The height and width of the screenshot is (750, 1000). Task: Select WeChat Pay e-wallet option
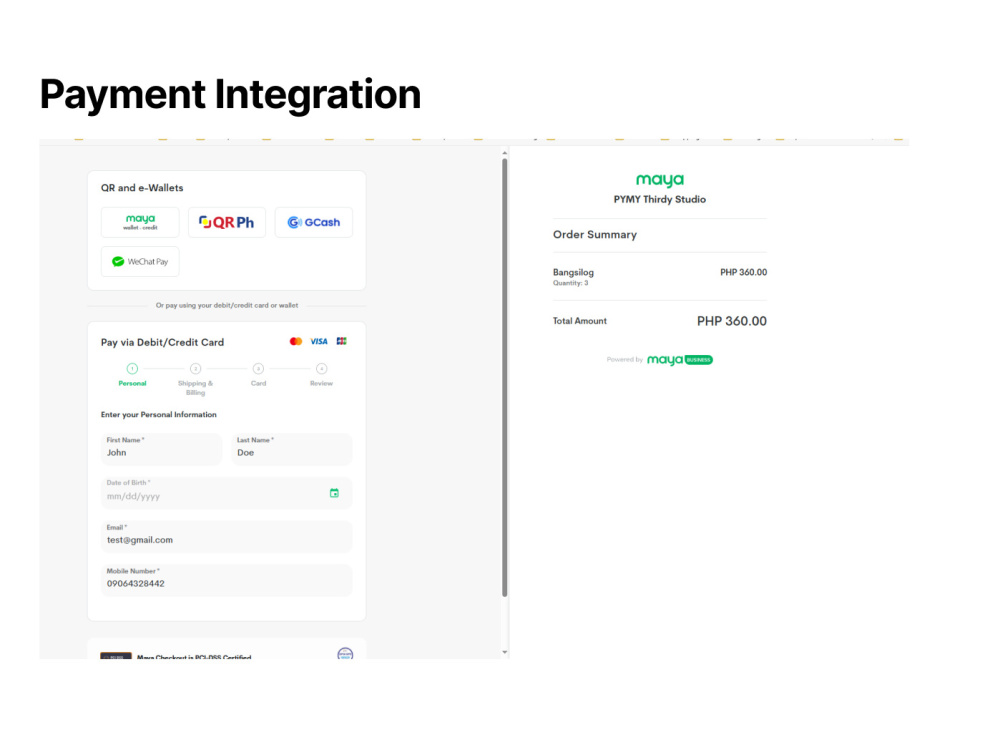pos(140,261)
